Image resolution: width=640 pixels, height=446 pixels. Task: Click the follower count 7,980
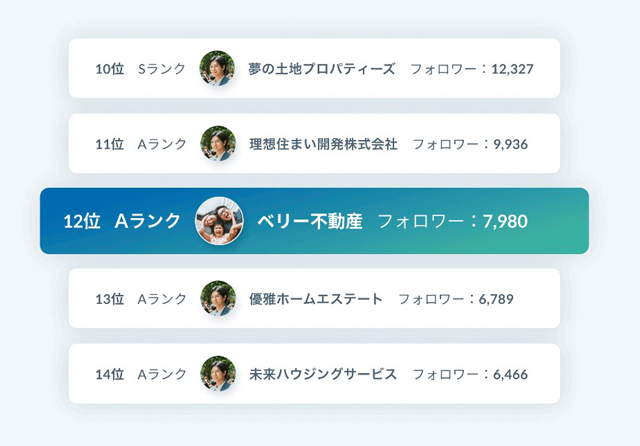(x=505, y=222)
